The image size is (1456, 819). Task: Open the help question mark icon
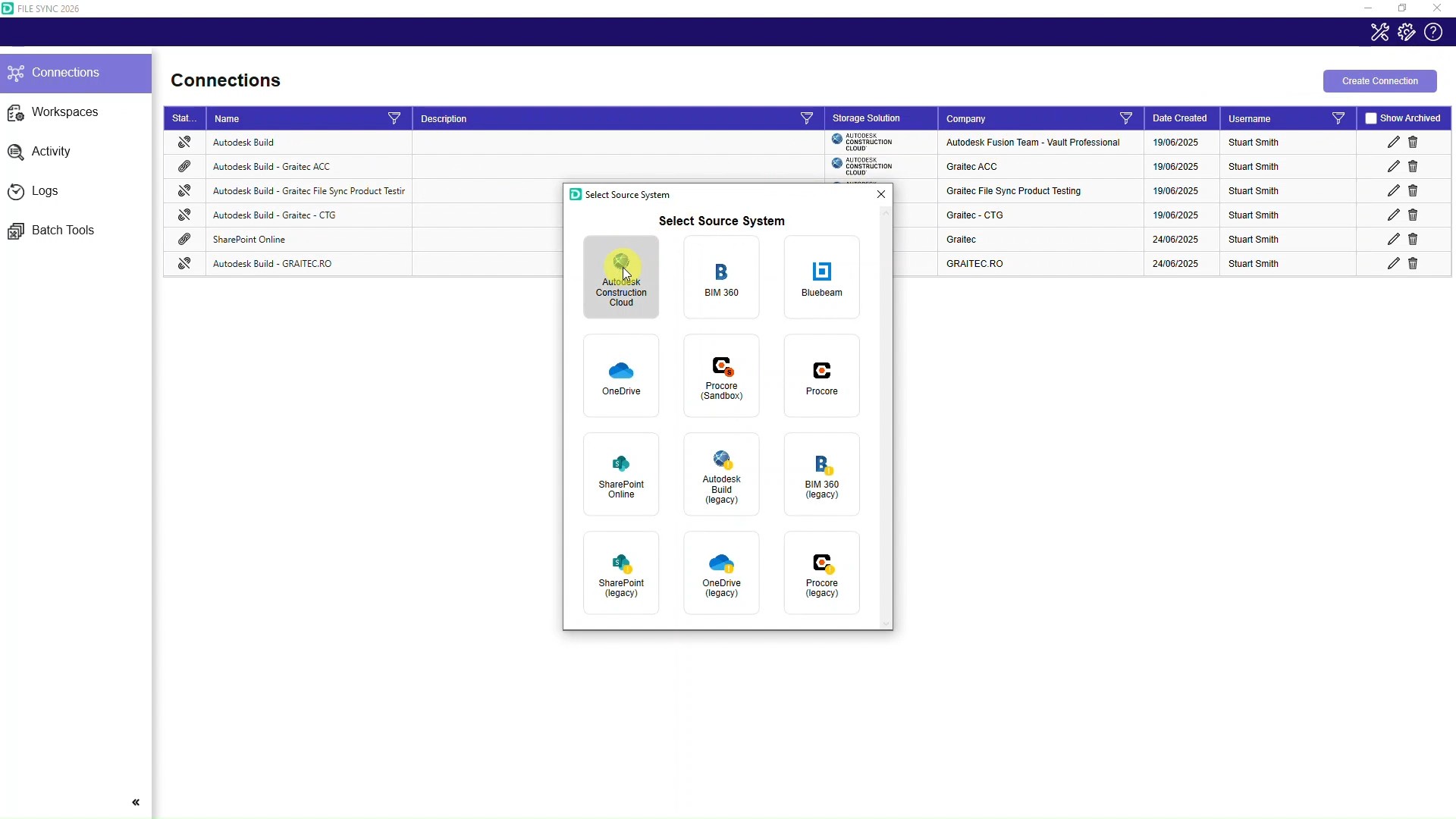pyautogui.click(x=1433, y=32)
